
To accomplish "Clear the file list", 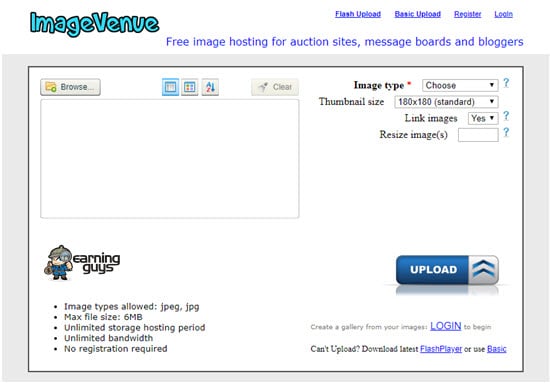I will [x=275, y=87].
